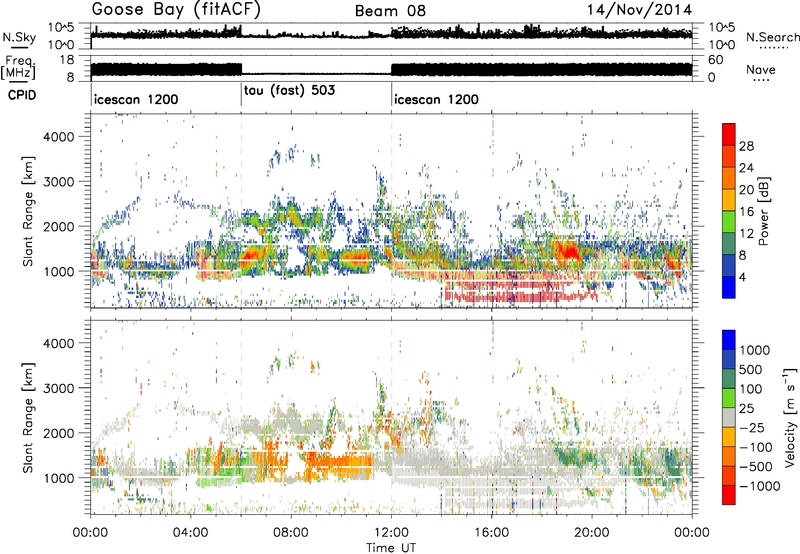Screen dimensions: 800x554
Task: Click the 'N.Search' legend label
Action: [x=772, y=37]
